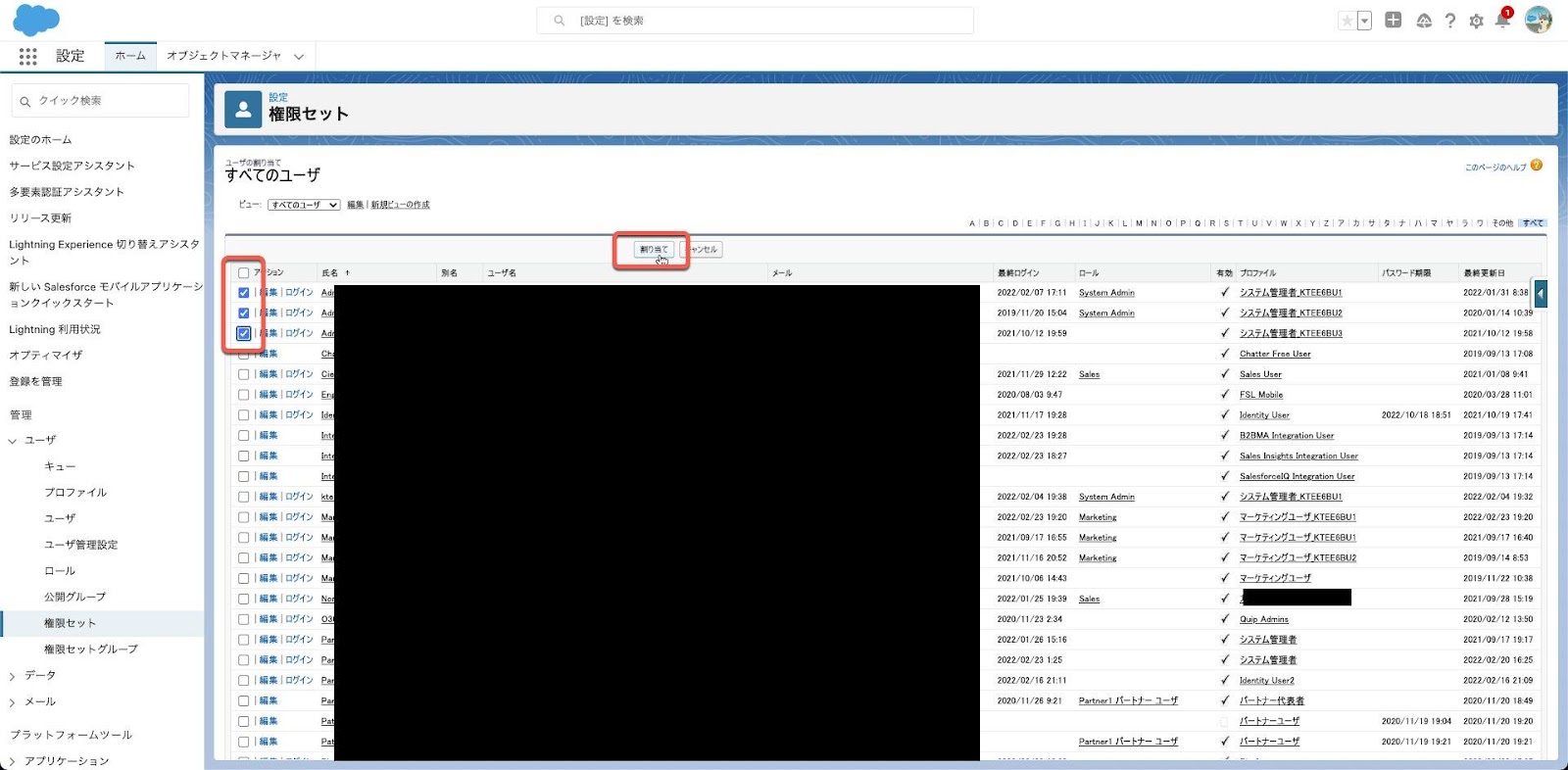Screen dimensions: 1568x770
Task: Open the global actions plus icon
Action: (1393, 20)
